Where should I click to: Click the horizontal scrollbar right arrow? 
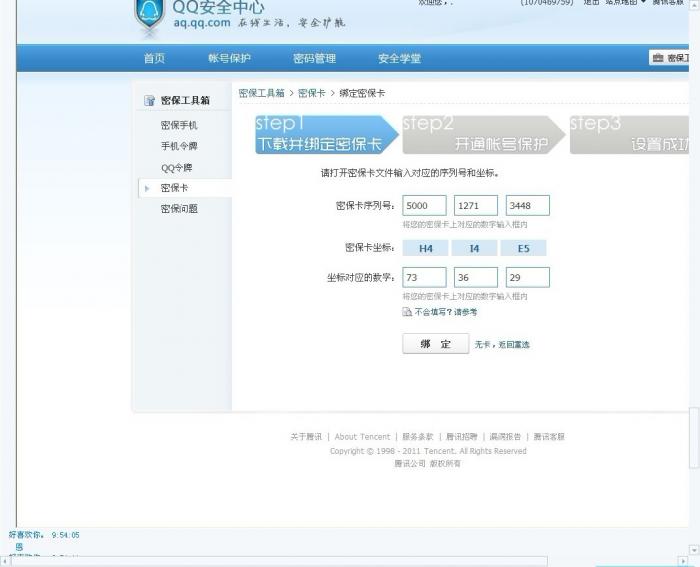click(x=683, y=561)
